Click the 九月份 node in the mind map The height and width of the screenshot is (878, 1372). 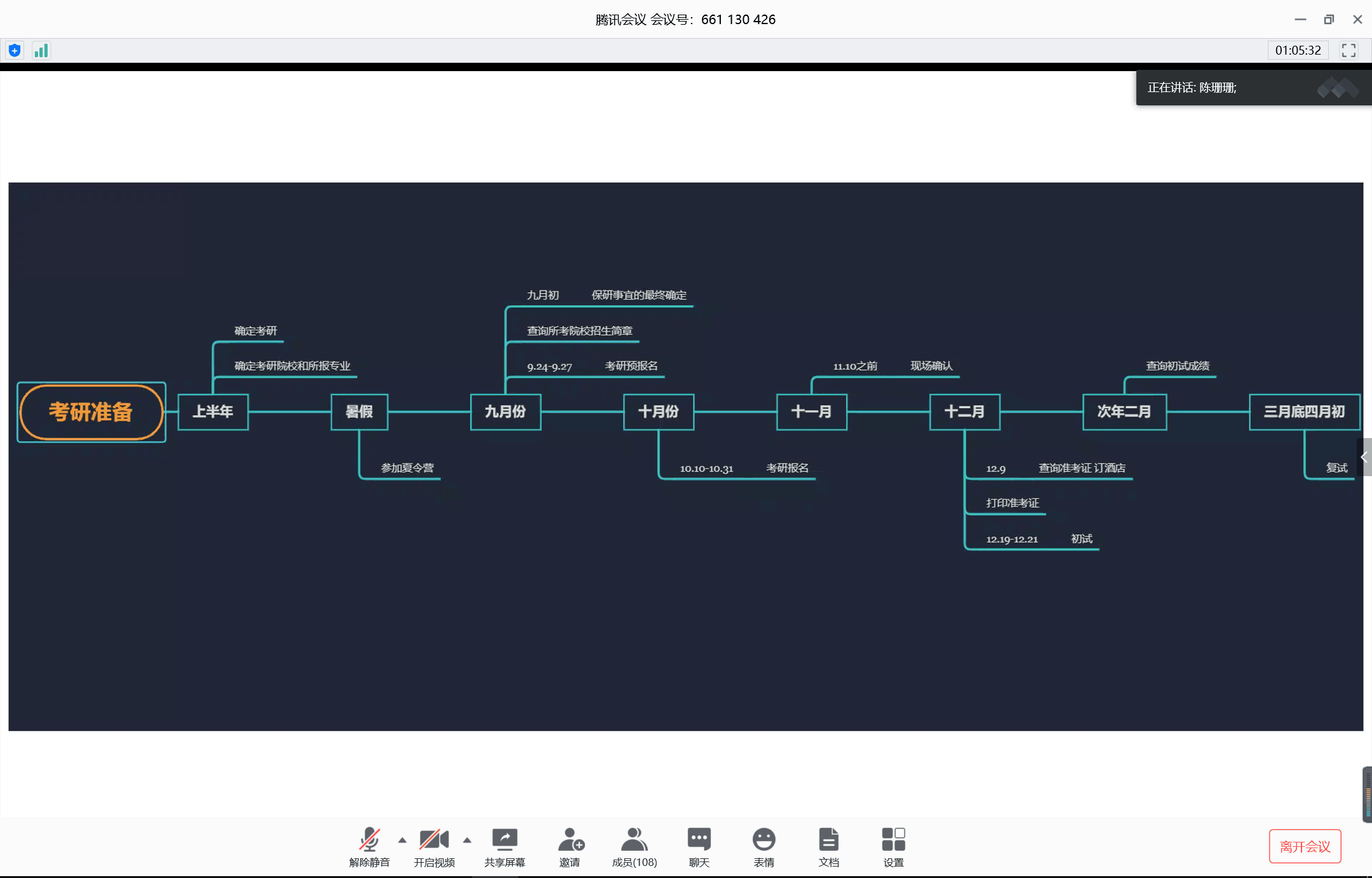coord(506,412)
